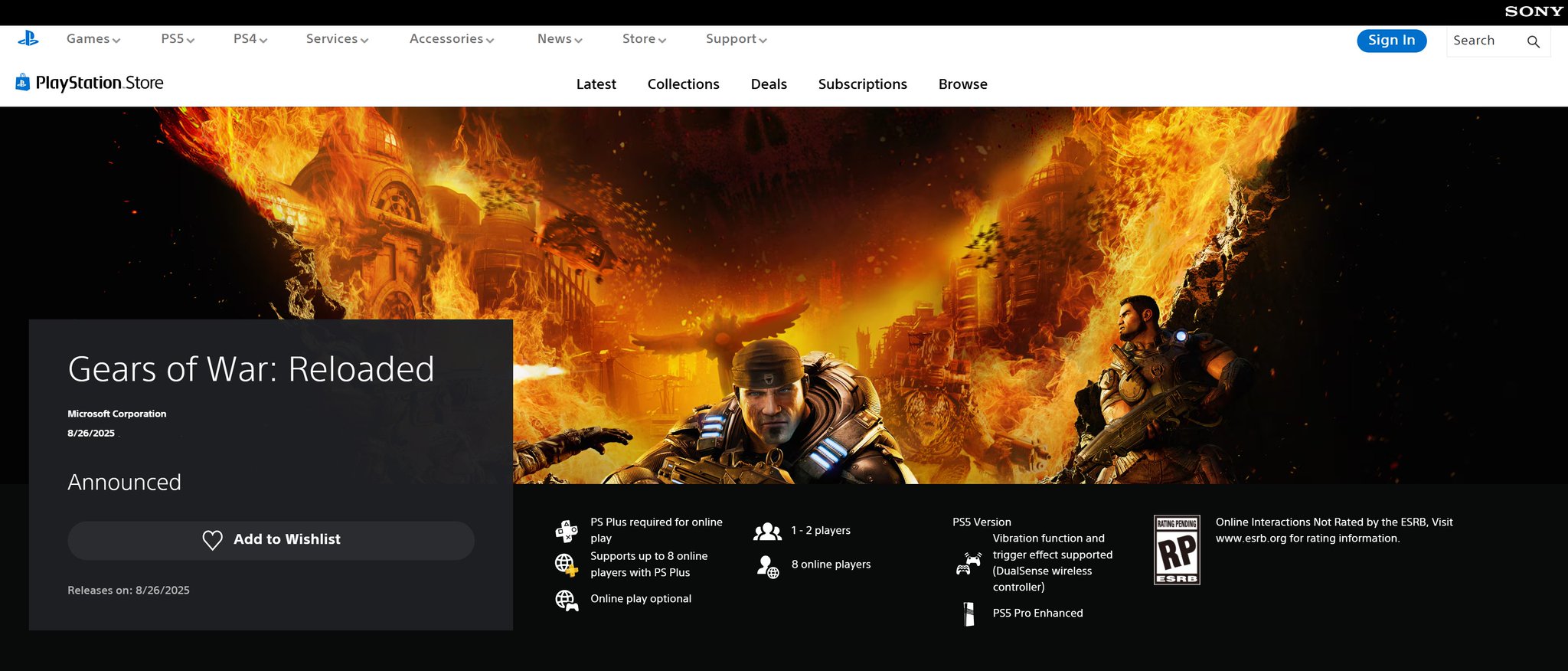Open the Accessories dropdown
The image size is (1568, 671).
pyautogui.click(x=452, y=39)
